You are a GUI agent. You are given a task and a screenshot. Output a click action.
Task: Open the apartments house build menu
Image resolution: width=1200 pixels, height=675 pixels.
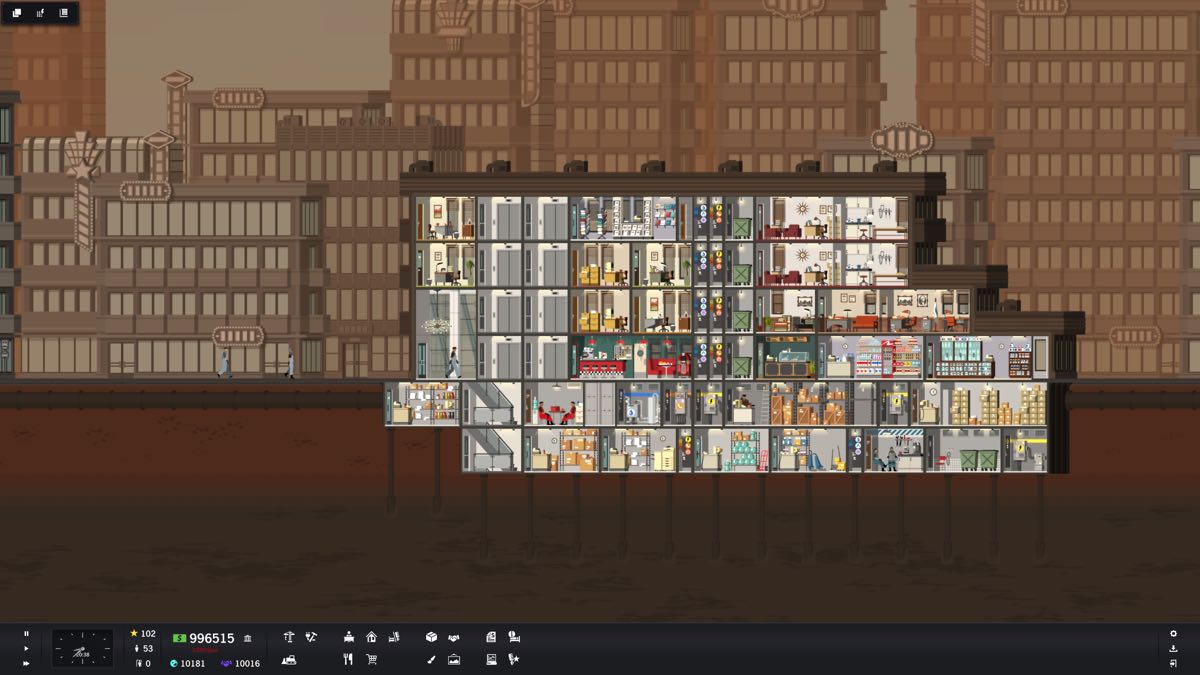tap(371, 636)
